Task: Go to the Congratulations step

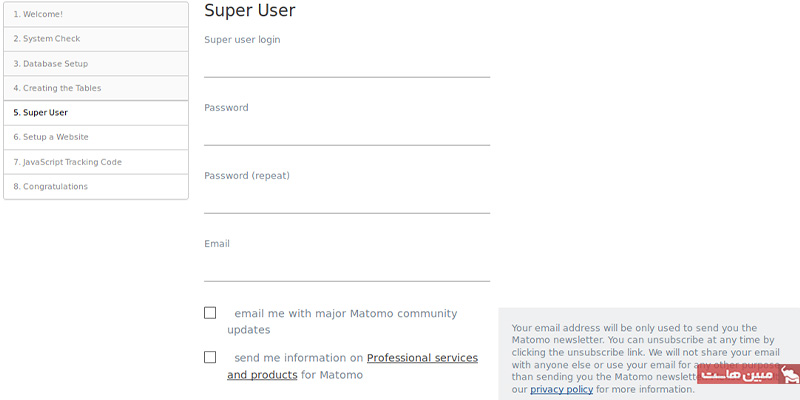Action: pos(96,186)
